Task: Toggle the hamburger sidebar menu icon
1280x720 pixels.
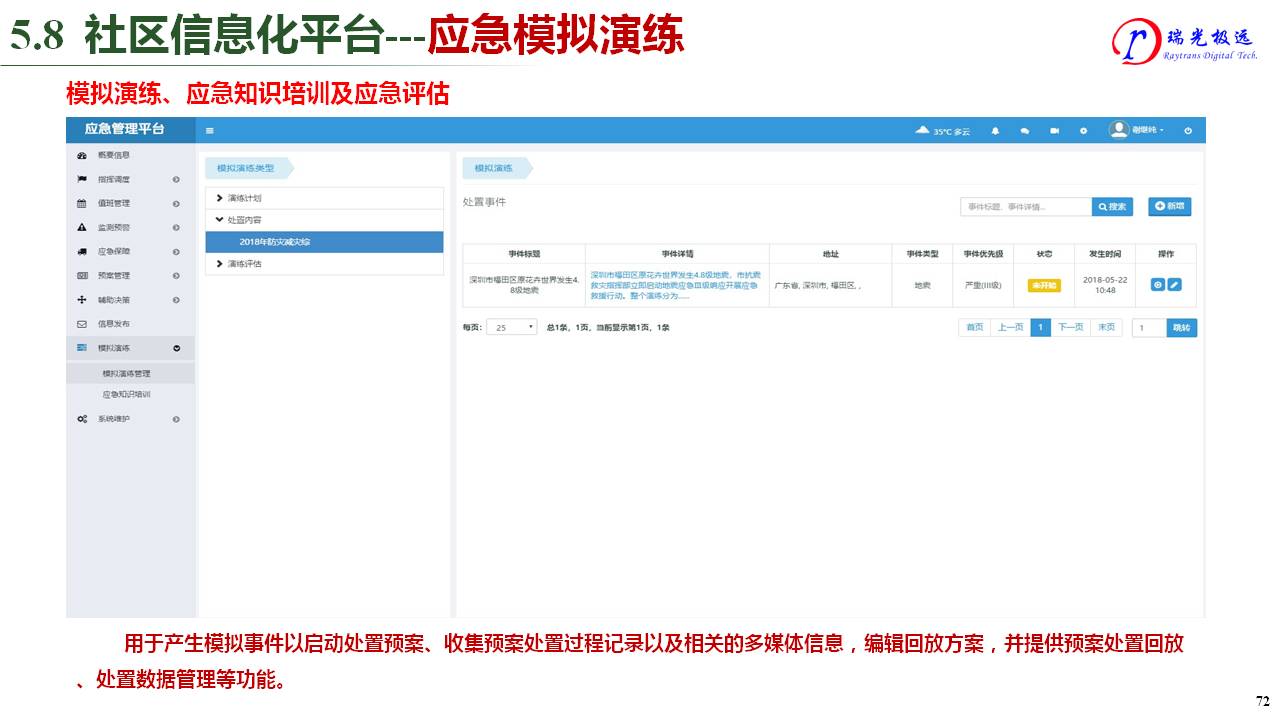Action: tap(210, 131)
